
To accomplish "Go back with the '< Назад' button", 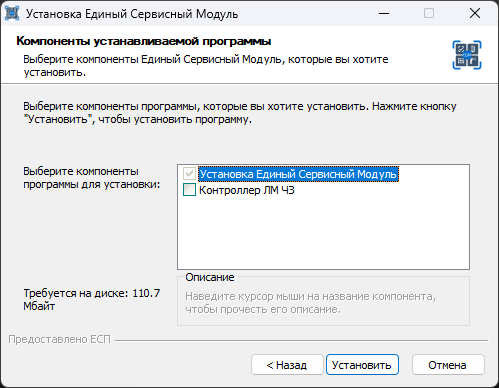I will coord(287,365).
